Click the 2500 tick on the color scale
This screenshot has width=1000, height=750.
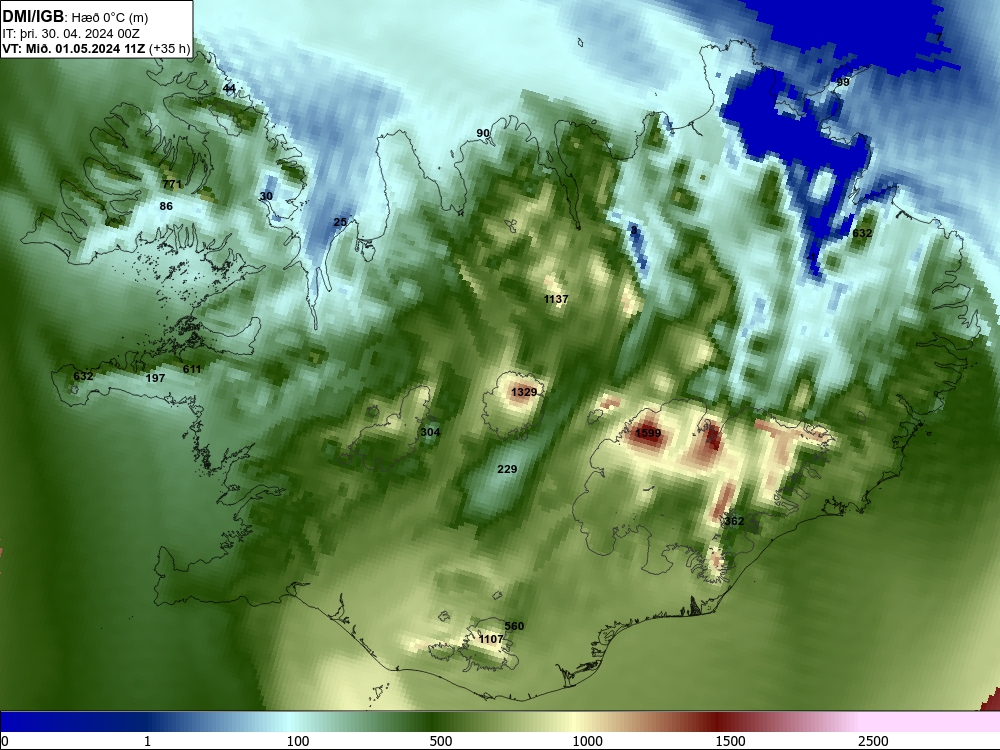[873, 741]
